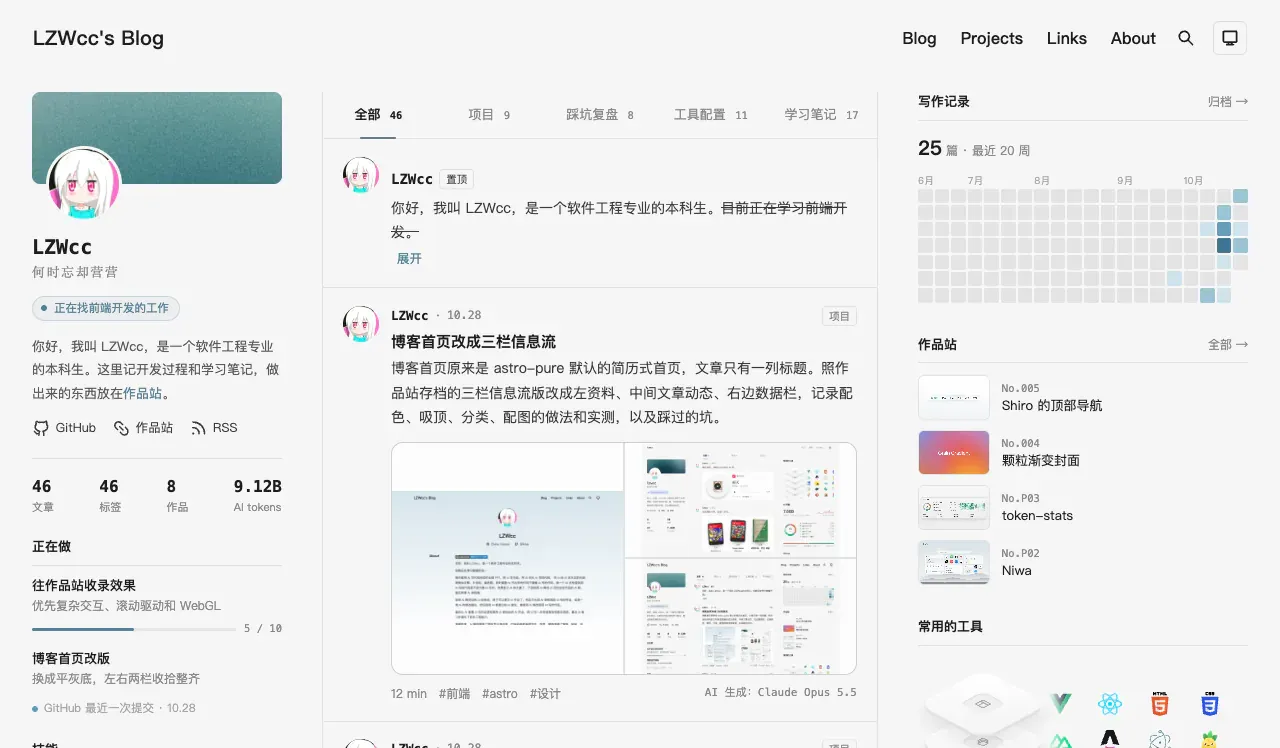Open Projects in the top navigation
1280x748 pixels.
click(x=991, y=38)
